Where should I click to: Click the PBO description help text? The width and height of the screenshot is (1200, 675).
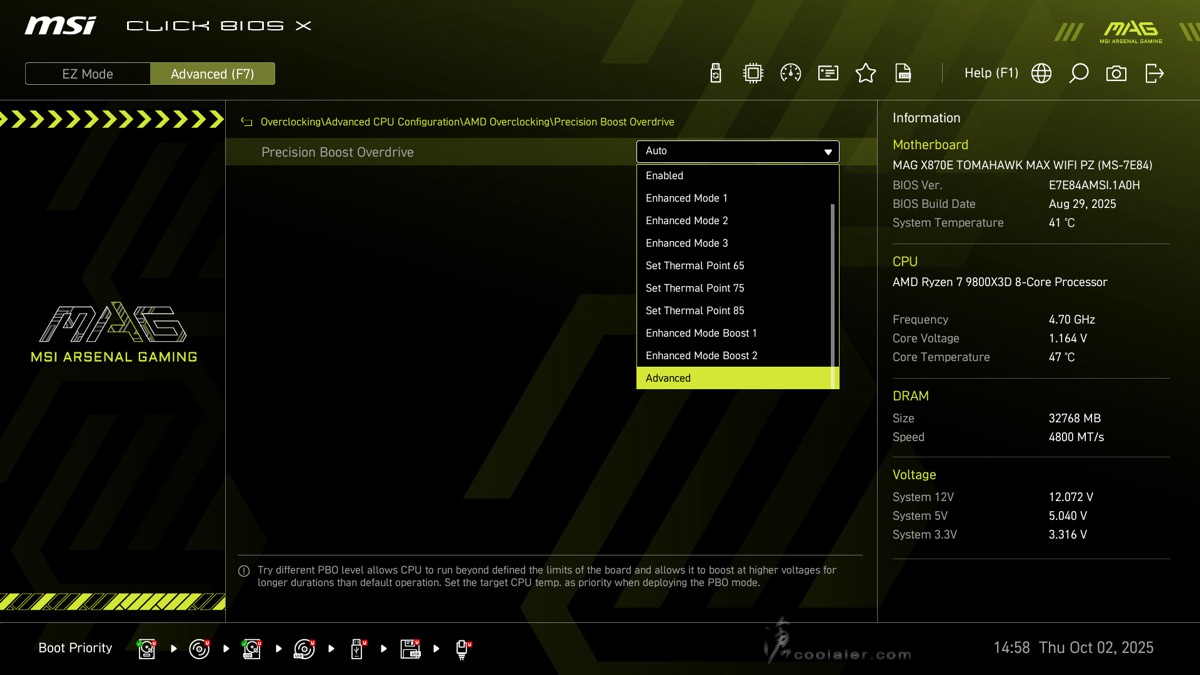(x=547, y=576)
